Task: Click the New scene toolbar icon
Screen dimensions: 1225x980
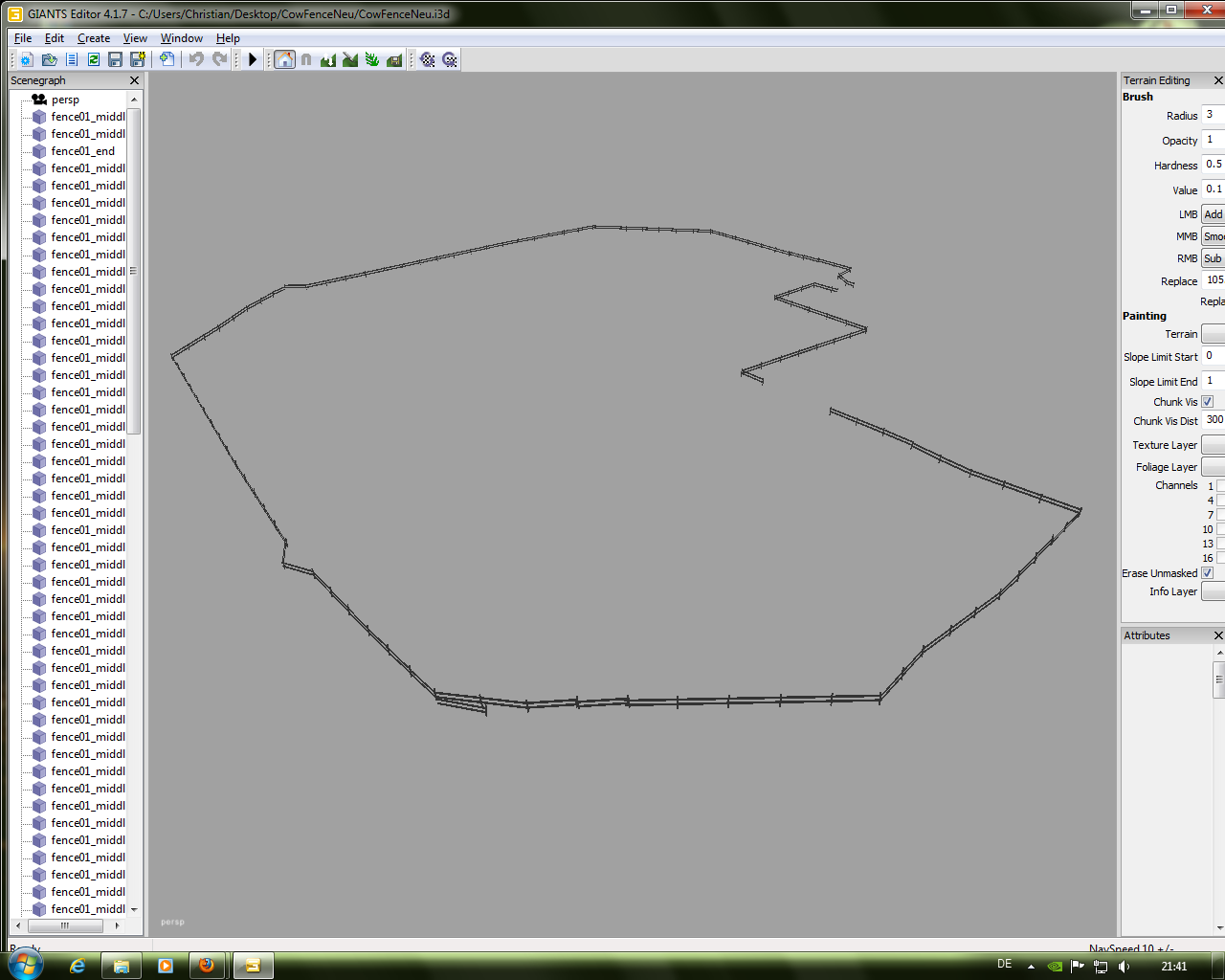Action: click(26, 59)
